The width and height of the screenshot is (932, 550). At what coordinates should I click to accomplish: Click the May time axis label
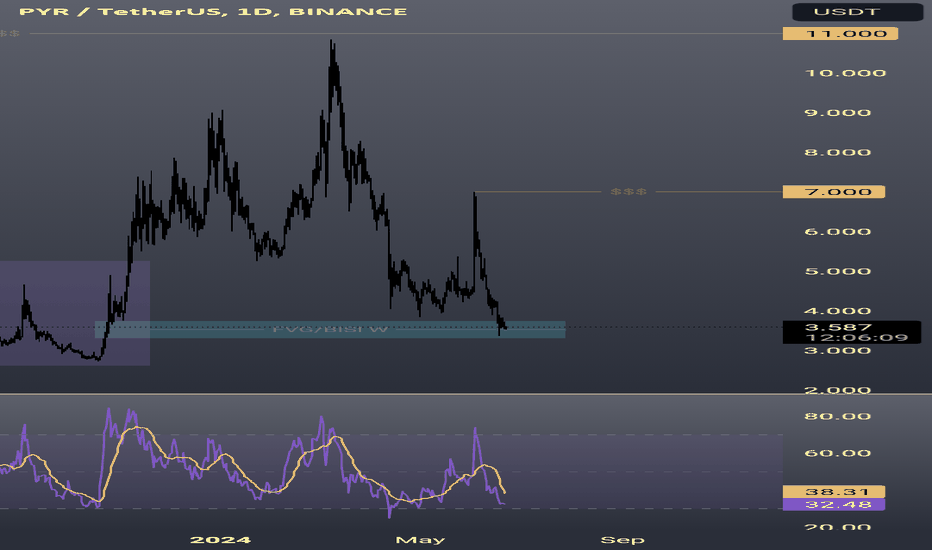(420, 540)
